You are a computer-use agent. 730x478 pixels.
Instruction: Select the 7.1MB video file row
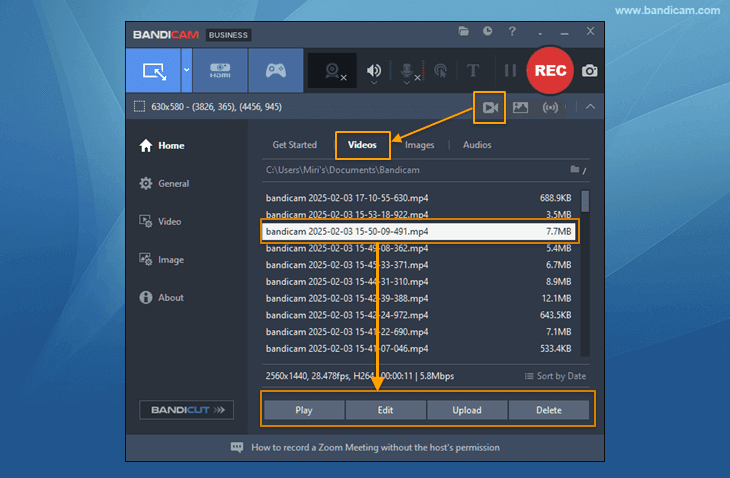click(x=418, y=332)
